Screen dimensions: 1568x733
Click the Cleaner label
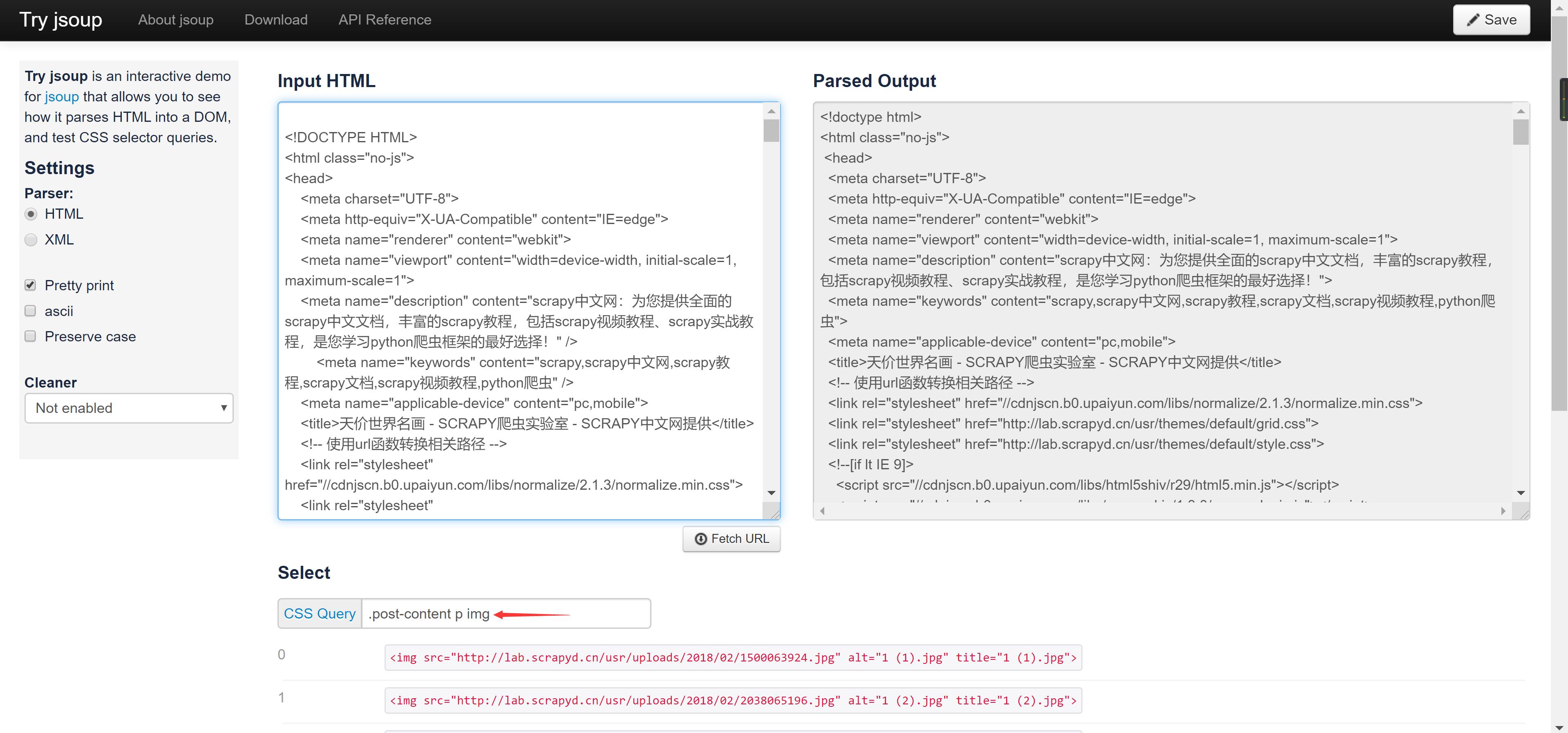point(51,383)
